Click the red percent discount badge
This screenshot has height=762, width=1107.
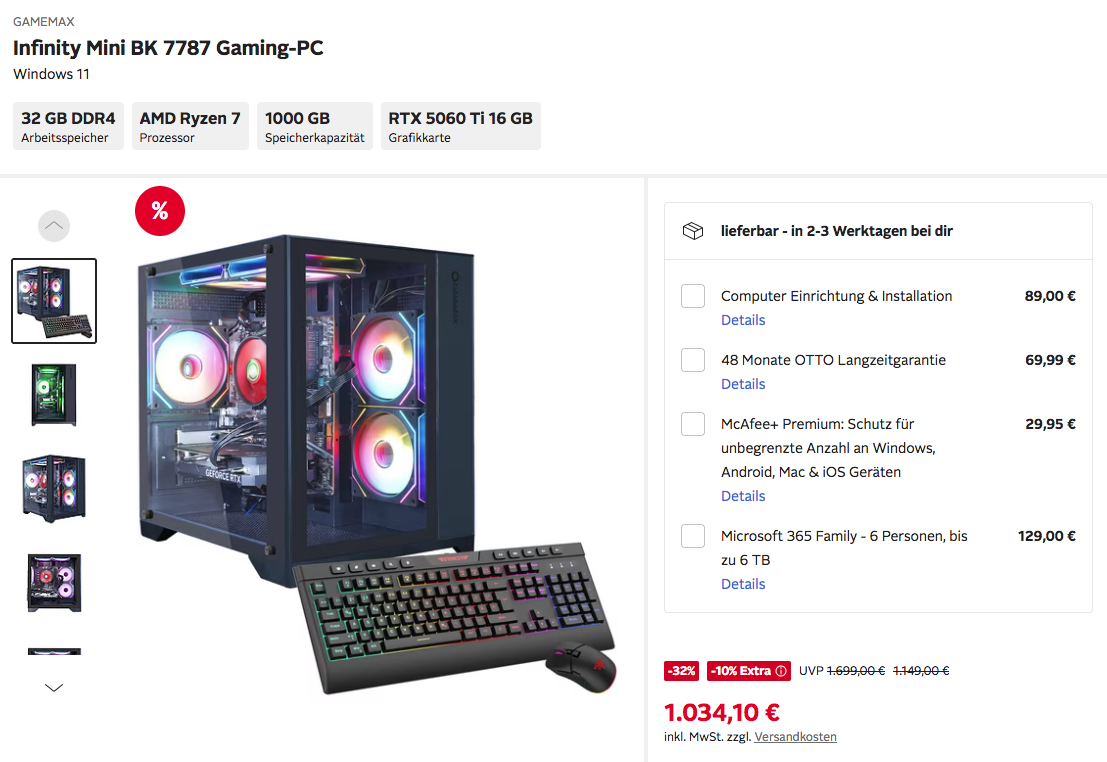160,210
